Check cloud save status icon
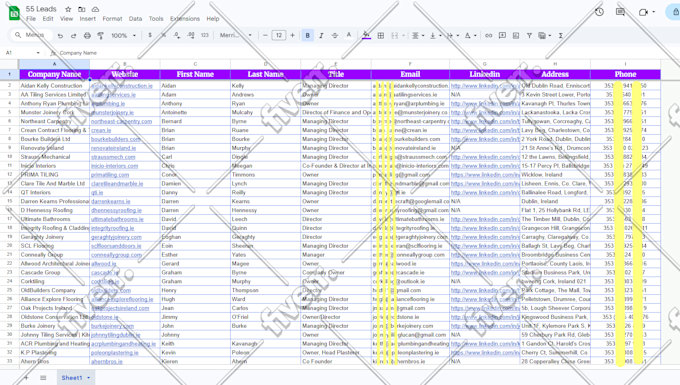 [x=95, y=9]
